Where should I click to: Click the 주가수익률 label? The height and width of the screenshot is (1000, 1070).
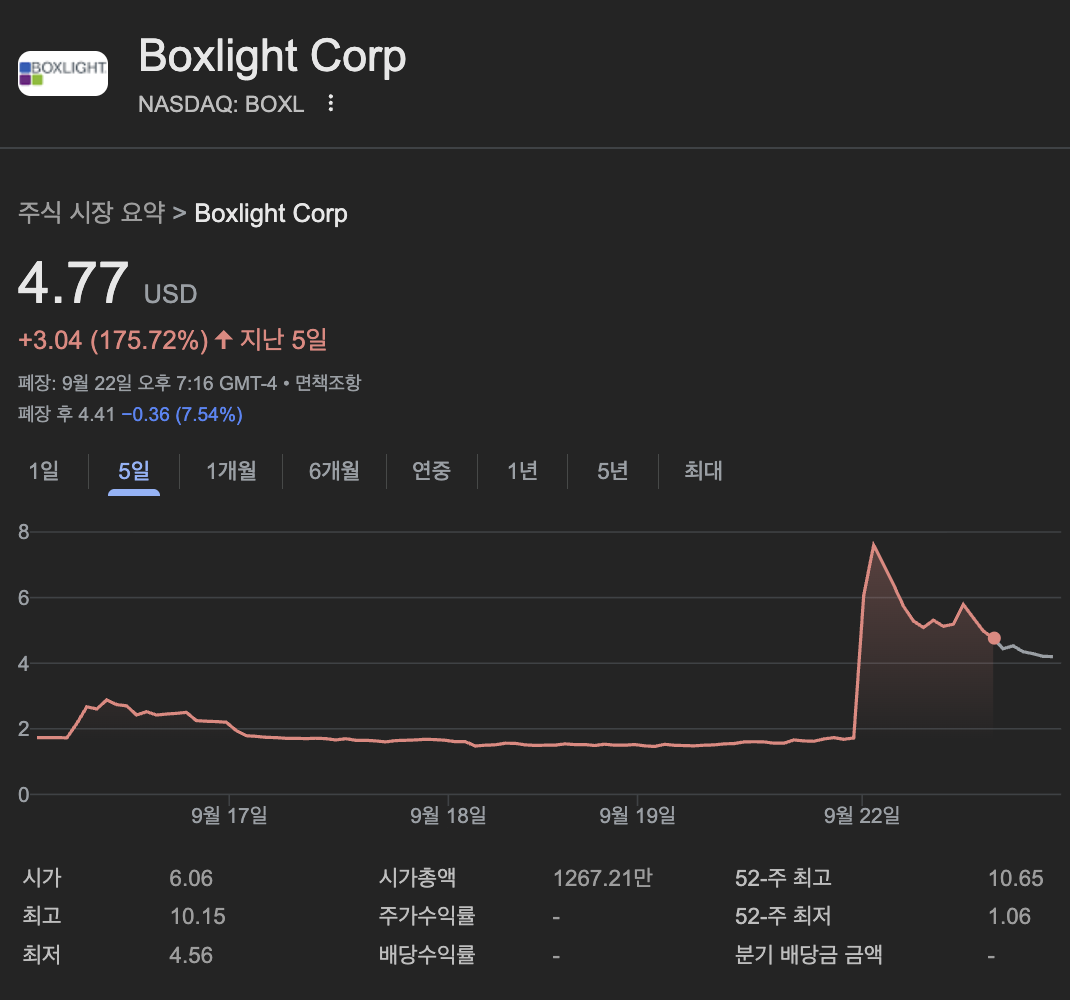(x=427, y=916)
